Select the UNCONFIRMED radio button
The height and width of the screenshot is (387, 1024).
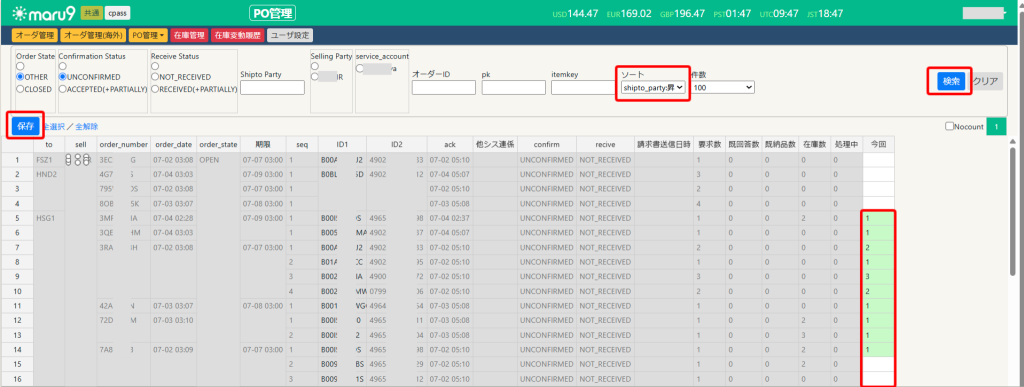[x=63, y=77]
